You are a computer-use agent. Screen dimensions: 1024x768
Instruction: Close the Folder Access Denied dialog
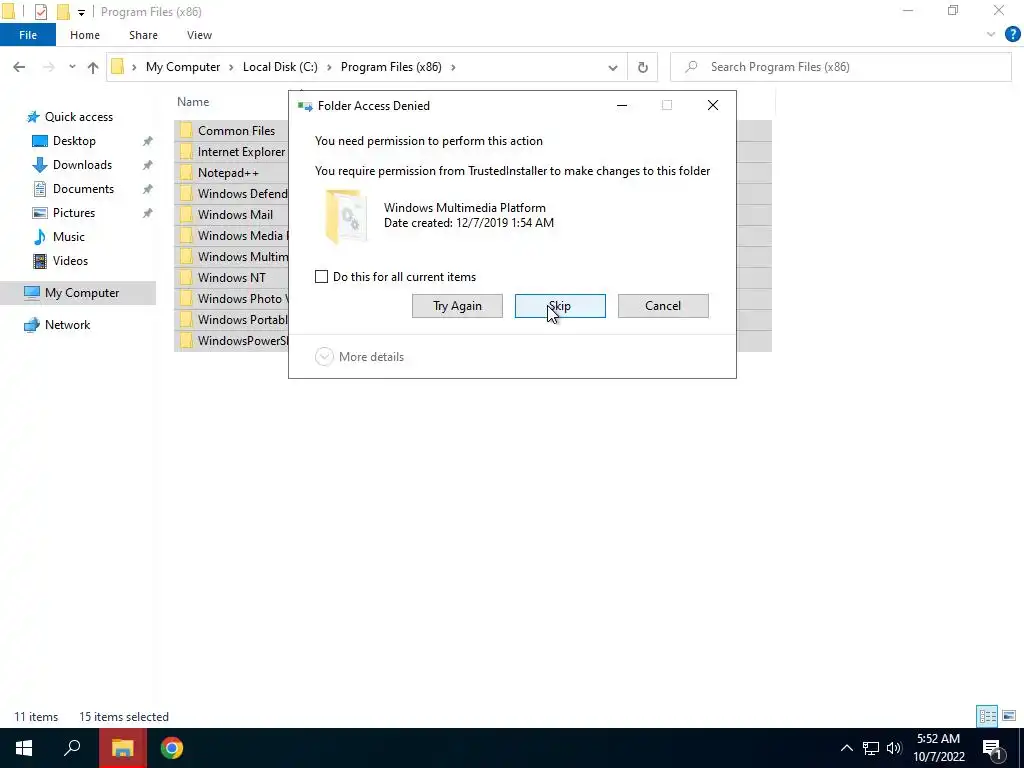click(x=712, y=105)
